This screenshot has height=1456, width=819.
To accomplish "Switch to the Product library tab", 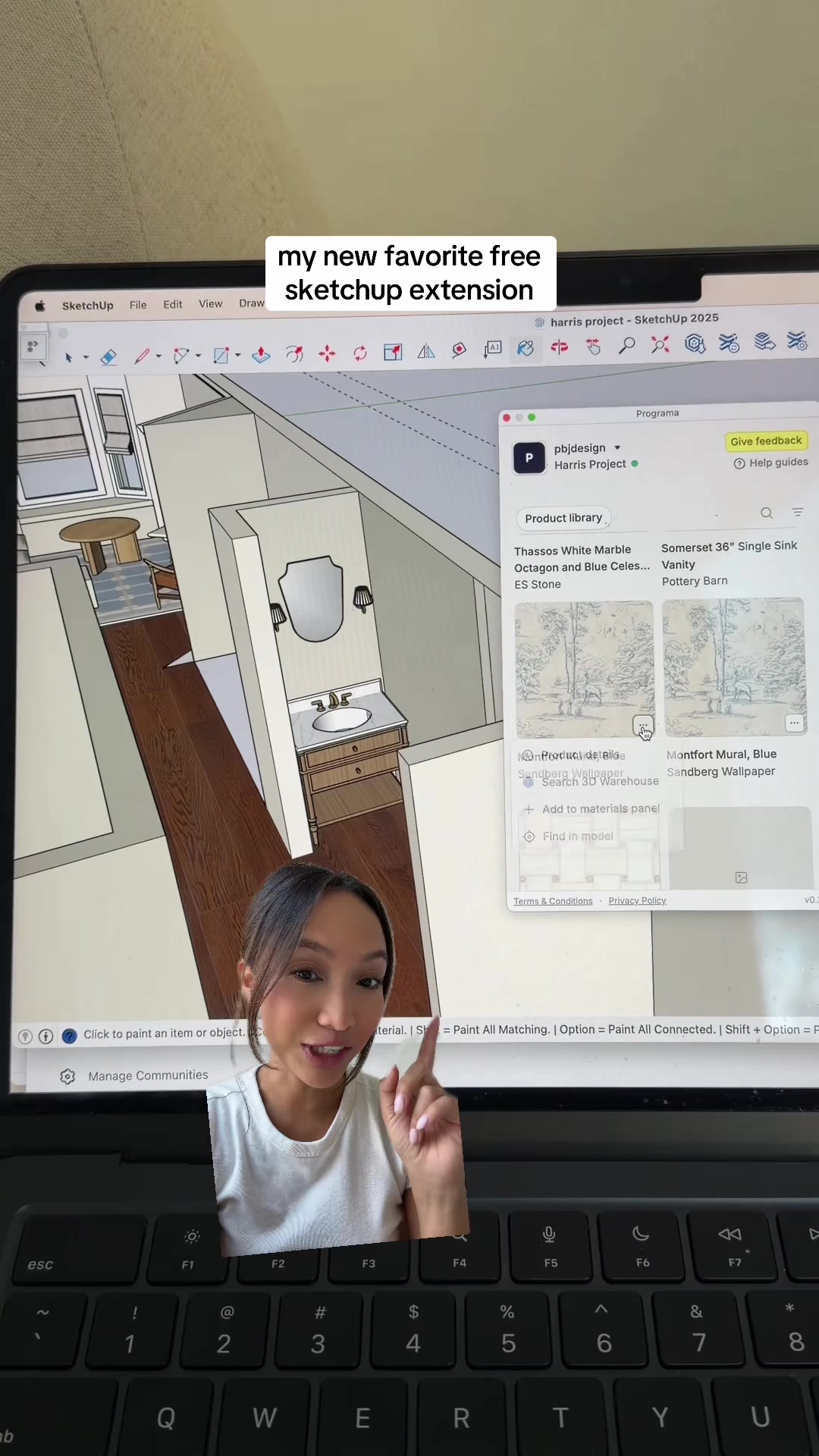I will click(563, 519).
